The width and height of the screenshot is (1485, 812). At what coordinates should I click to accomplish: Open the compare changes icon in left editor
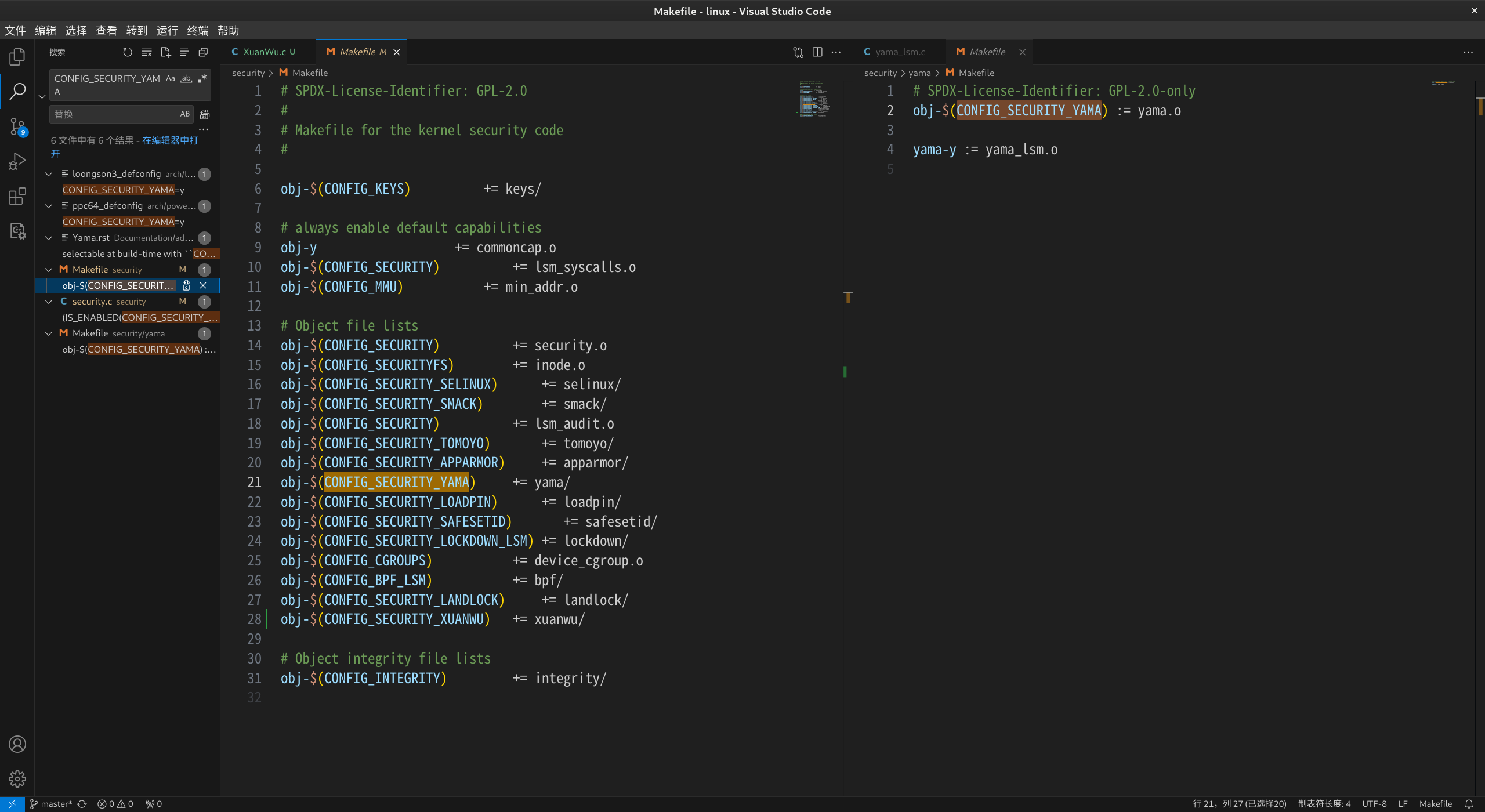[x=798, y=52]
